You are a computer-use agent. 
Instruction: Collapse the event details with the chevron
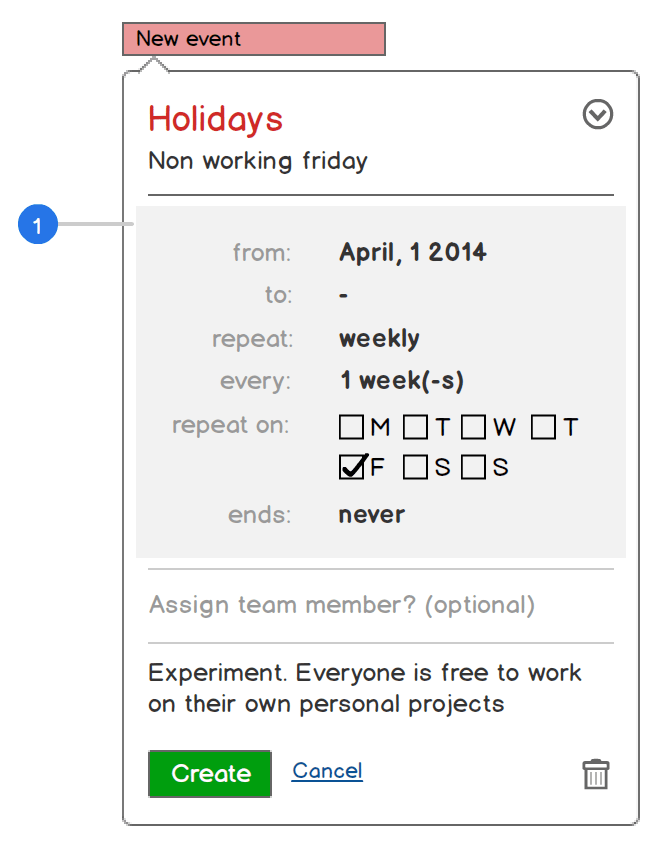pyautogui.click(x=597, y=115)
